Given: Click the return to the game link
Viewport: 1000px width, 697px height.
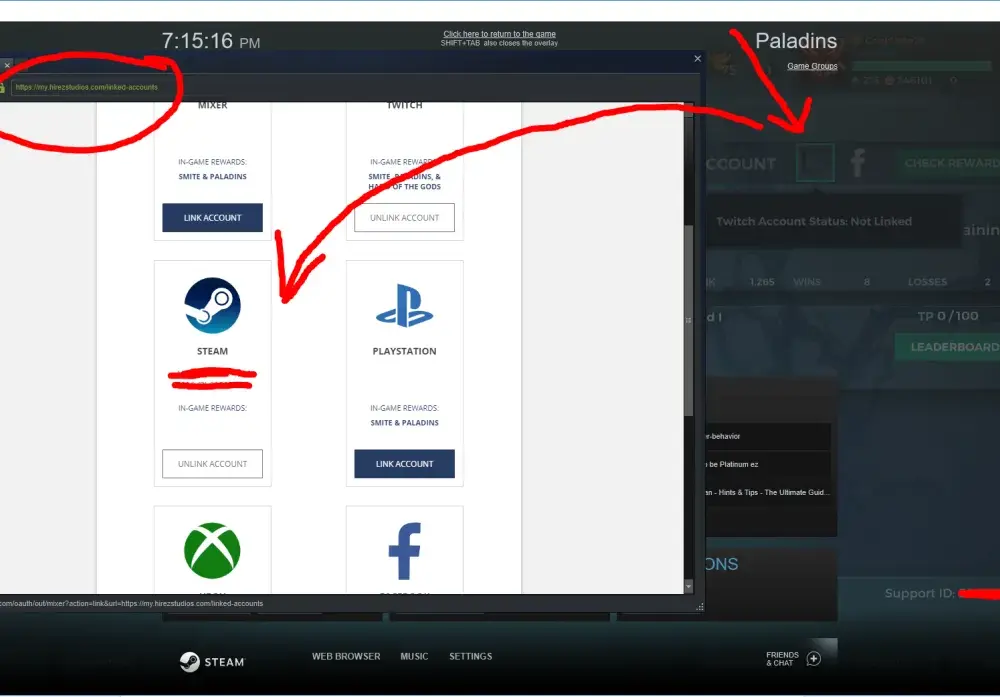Looking at the screenshot, I should [499, 34].
